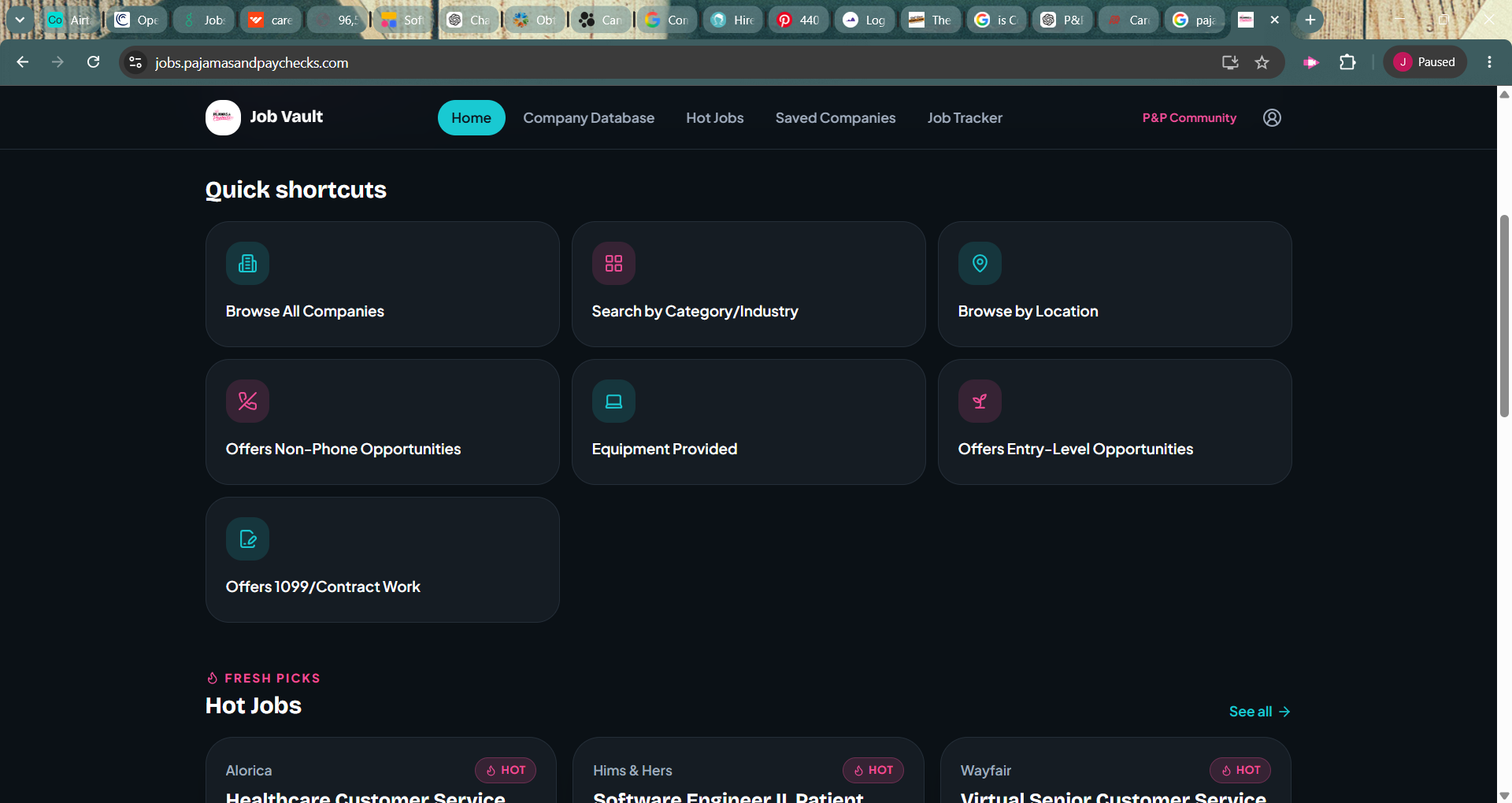Bookmark this page with the star icon
This screenshot has width=1512, height=803.
tap(1262, 62)
